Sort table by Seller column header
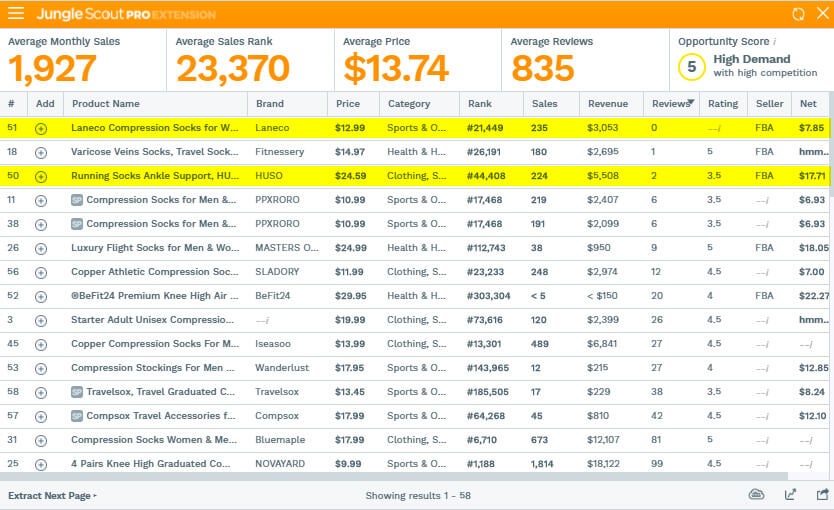The image size is (834, 510). 770,104
